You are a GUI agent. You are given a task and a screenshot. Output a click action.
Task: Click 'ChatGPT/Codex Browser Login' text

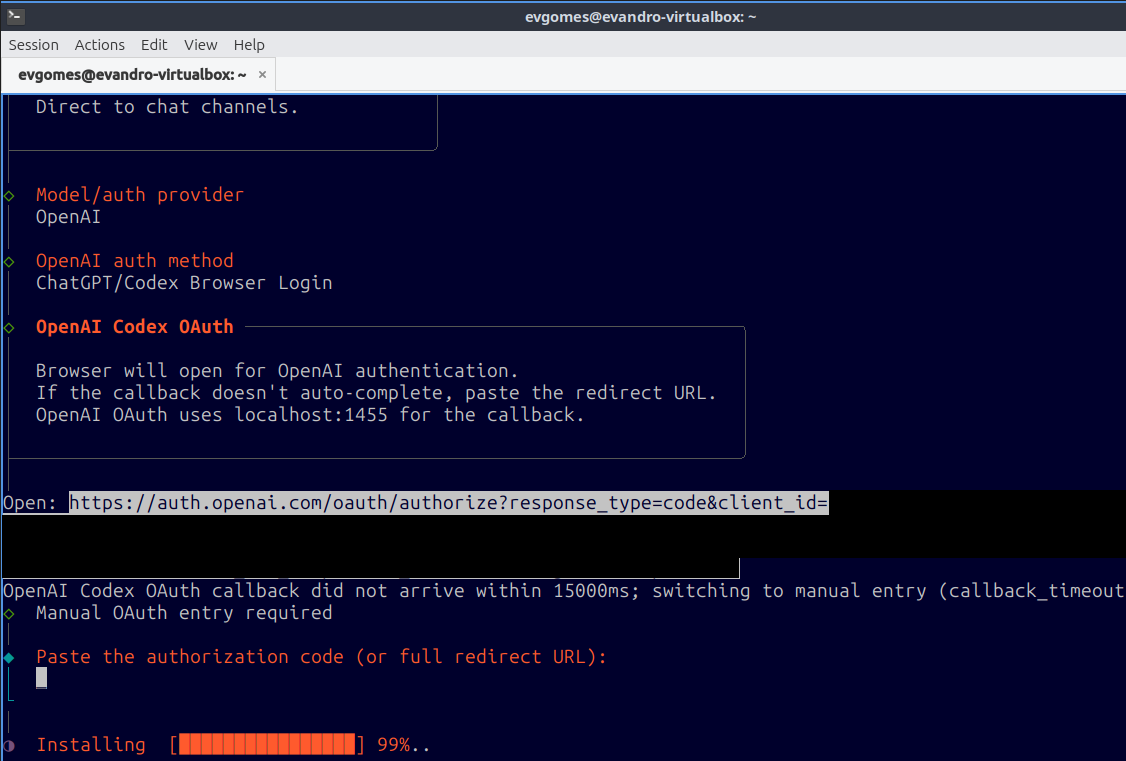(184, 283)
